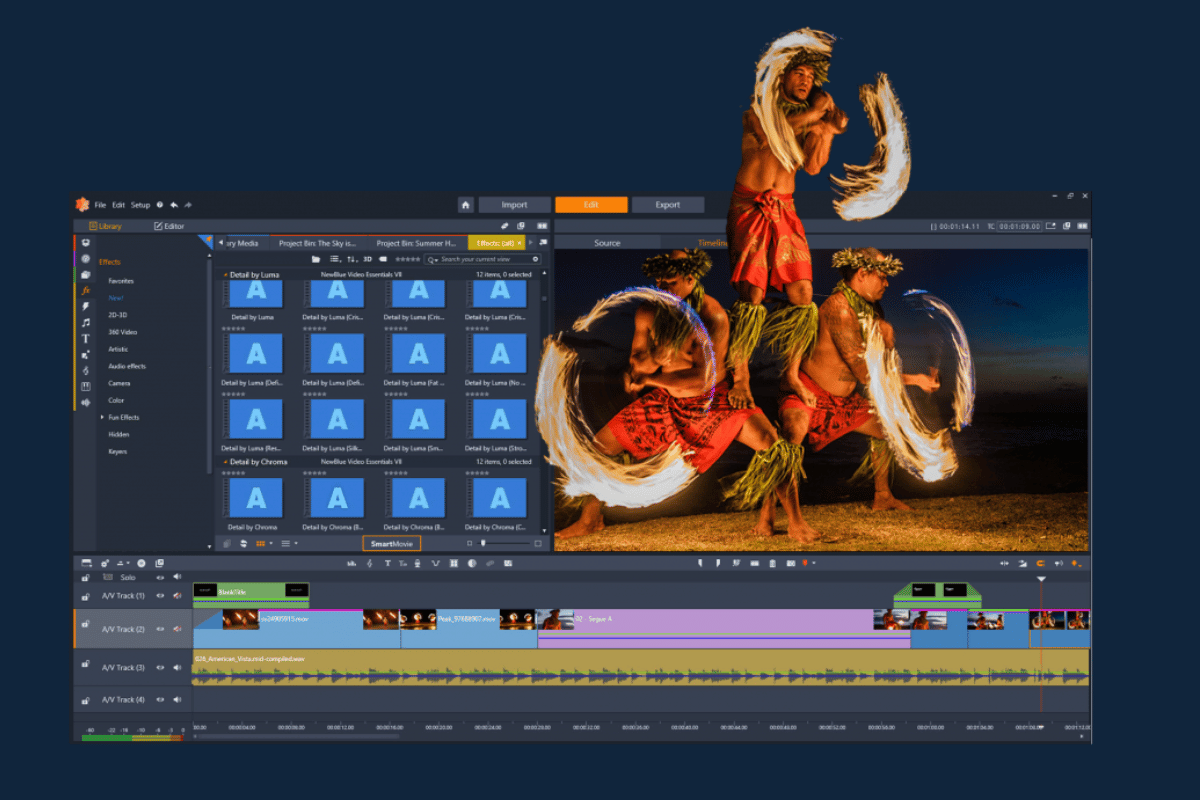Expand the Fun Effects tree item
1200x800 pixels.
coord(102,417)
